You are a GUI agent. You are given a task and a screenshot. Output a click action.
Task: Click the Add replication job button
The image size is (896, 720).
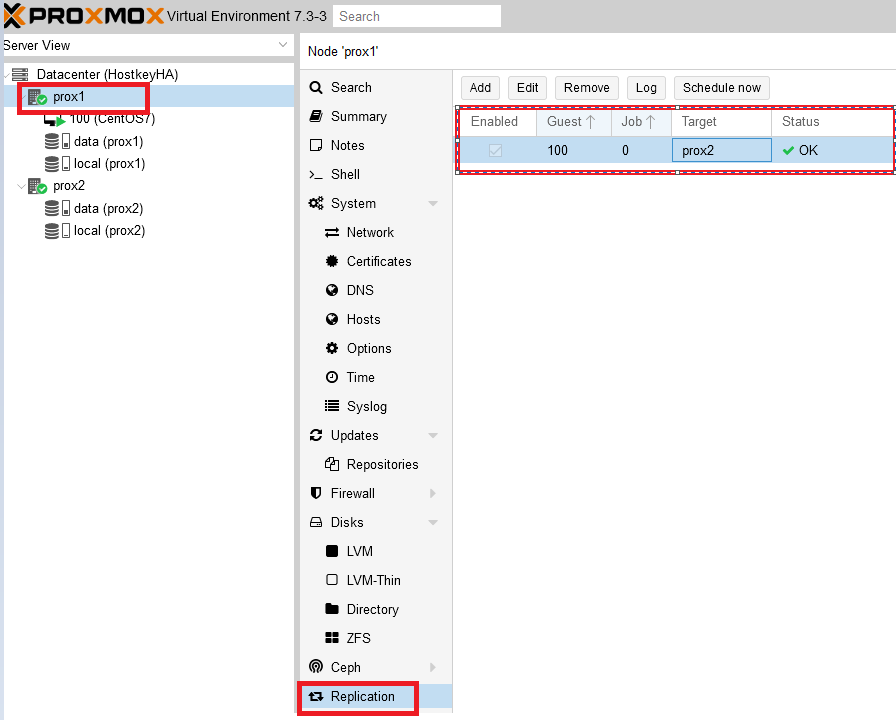[x=480, y=88]
